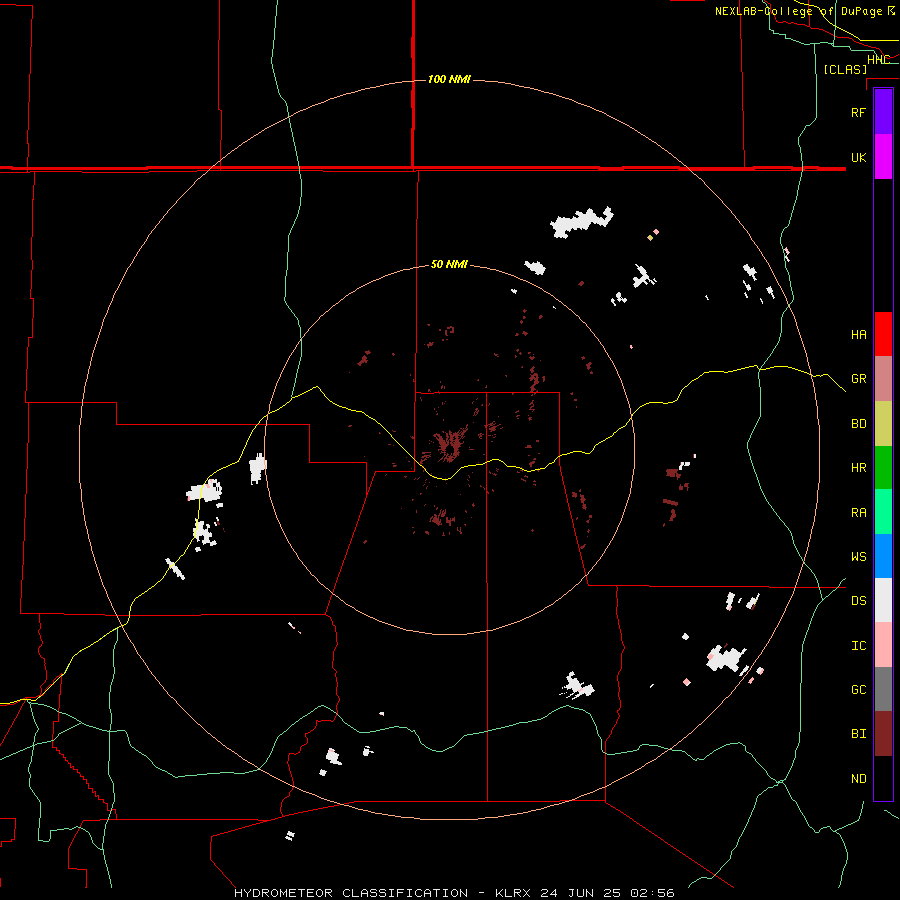Screen dimensions: 900x900
Task: Click the DS legend label
Action: (858, 601)
